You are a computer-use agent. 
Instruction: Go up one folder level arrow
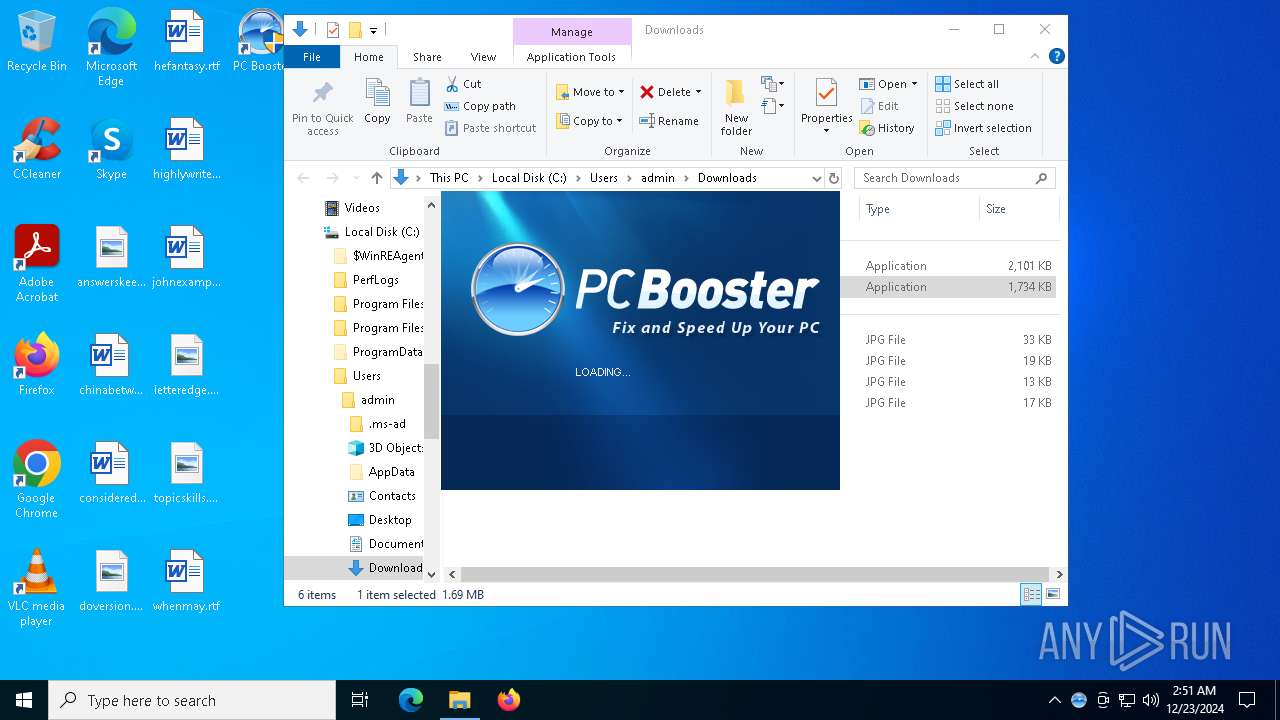[x=376, y=178]
